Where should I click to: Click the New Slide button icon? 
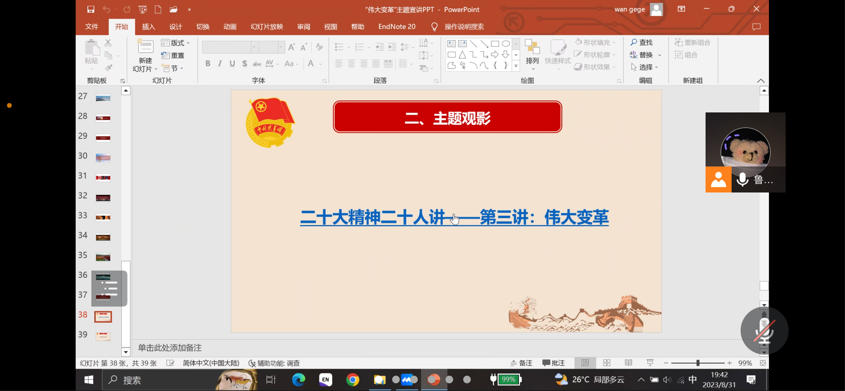click(x=146, y=47)
